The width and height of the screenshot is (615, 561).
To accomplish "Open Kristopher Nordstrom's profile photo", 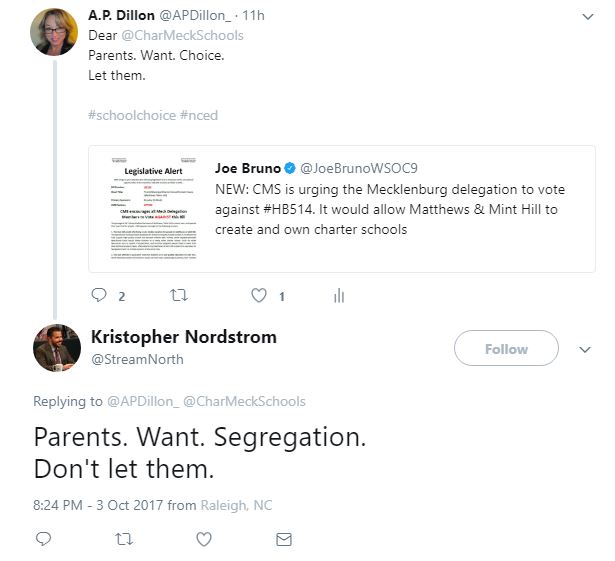I will tap(56, 347).
